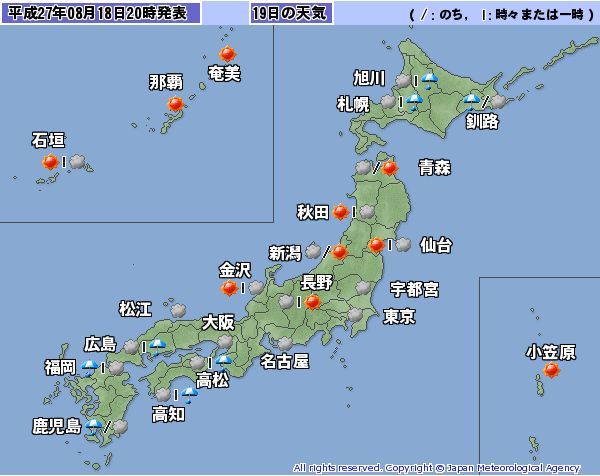Click the umbrella icon for Kushiro (釧路)

pyautogui.click(x=471, y=100)
